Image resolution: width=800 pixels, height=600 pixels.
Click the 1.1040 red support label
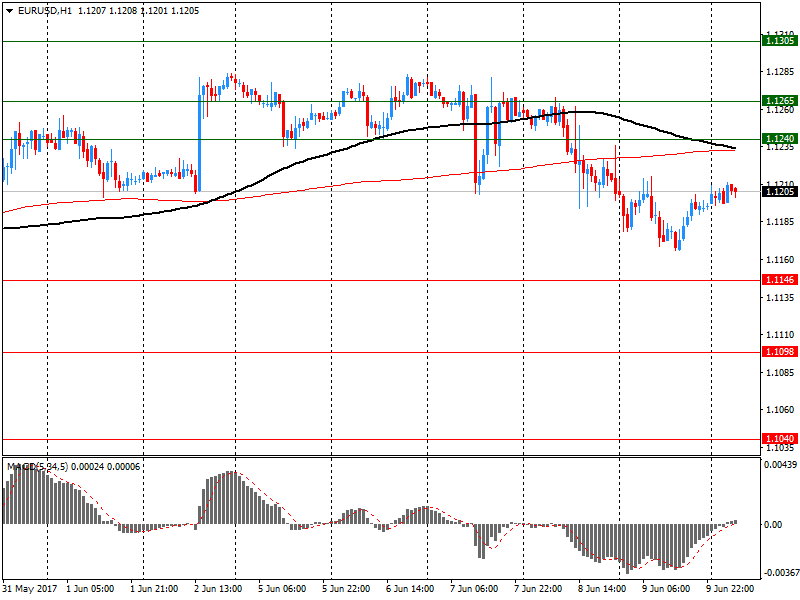click(x=779, y=439)
